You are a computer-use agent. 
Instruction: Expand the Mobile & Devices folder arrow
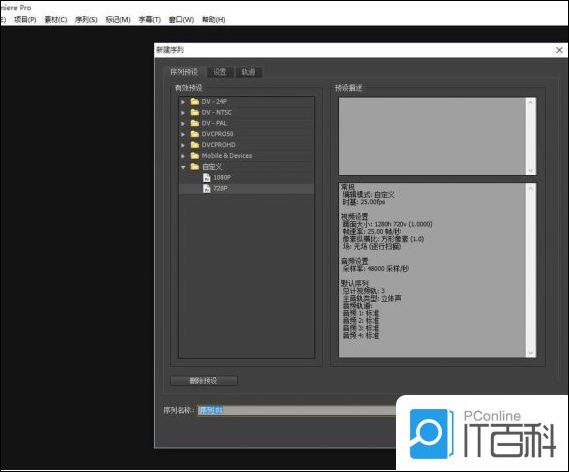coord(183,156)
